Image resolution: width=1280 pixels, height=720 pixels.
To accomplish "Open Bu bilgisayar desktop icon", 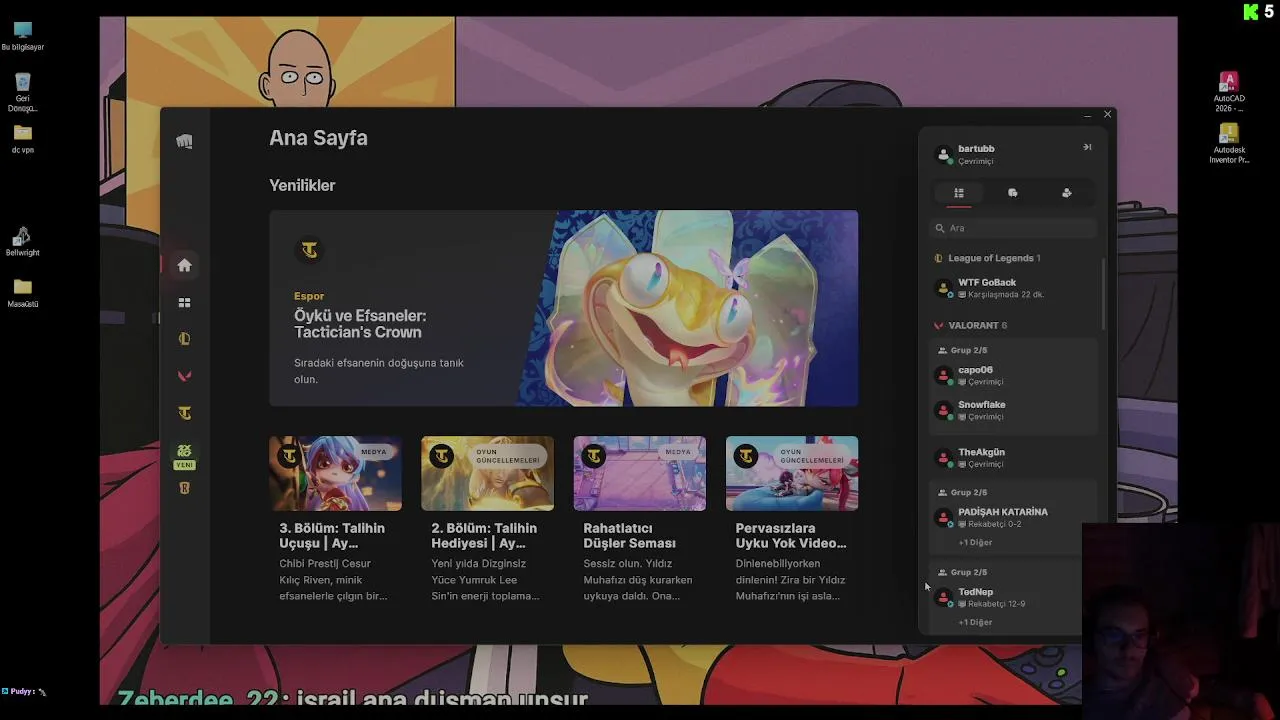I will [22, 36].
